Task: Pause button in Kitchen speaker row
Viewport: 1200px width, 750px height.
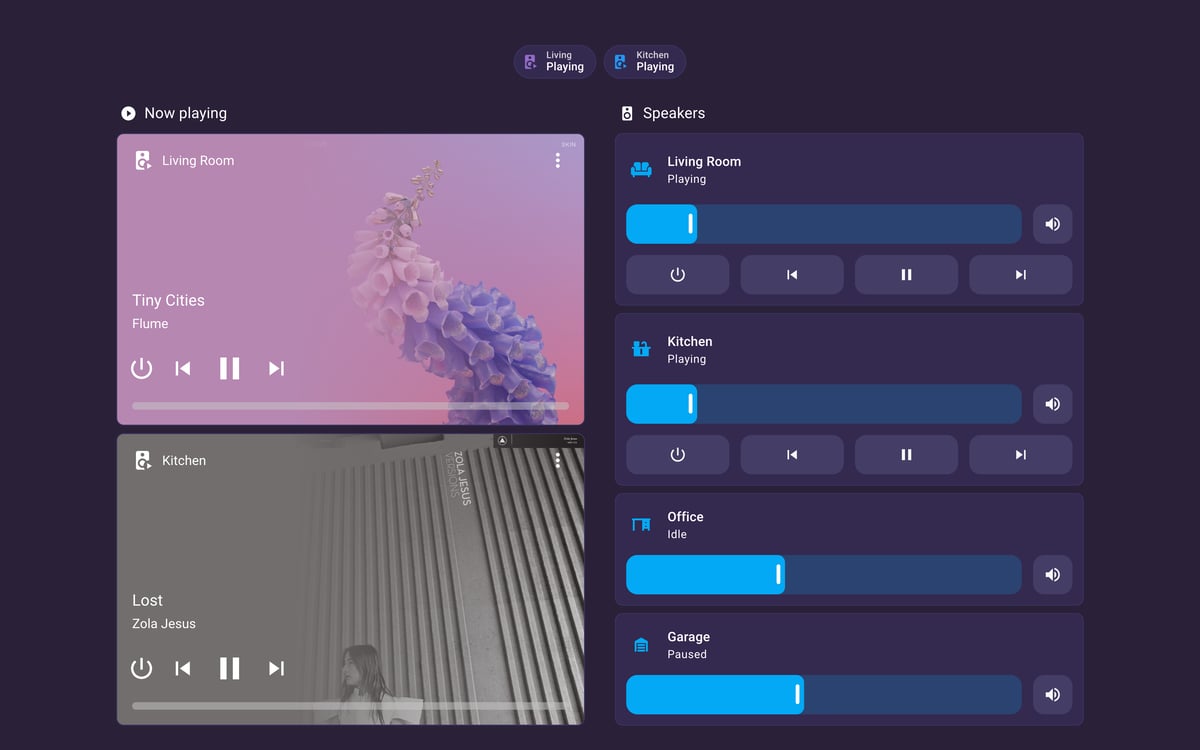Action: (906, 455)
